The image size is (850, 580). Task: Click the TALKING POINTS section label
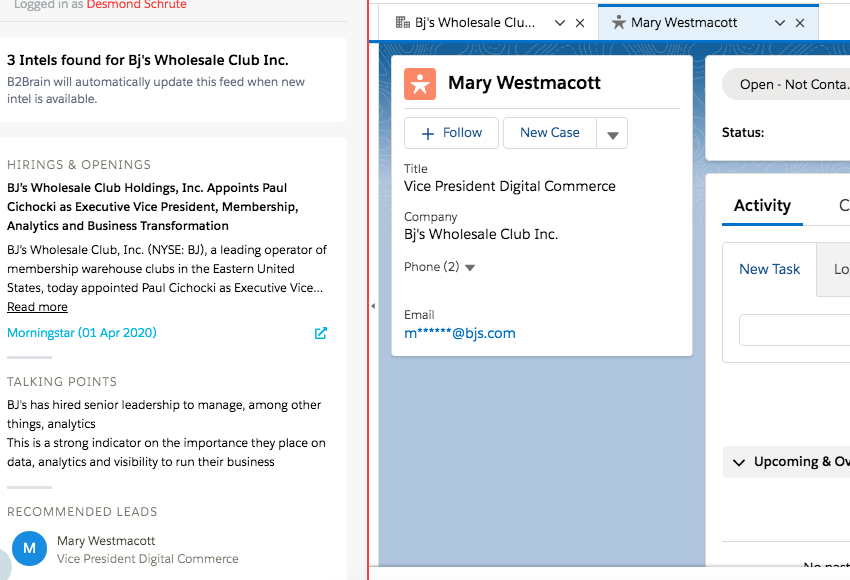point(62,382)
